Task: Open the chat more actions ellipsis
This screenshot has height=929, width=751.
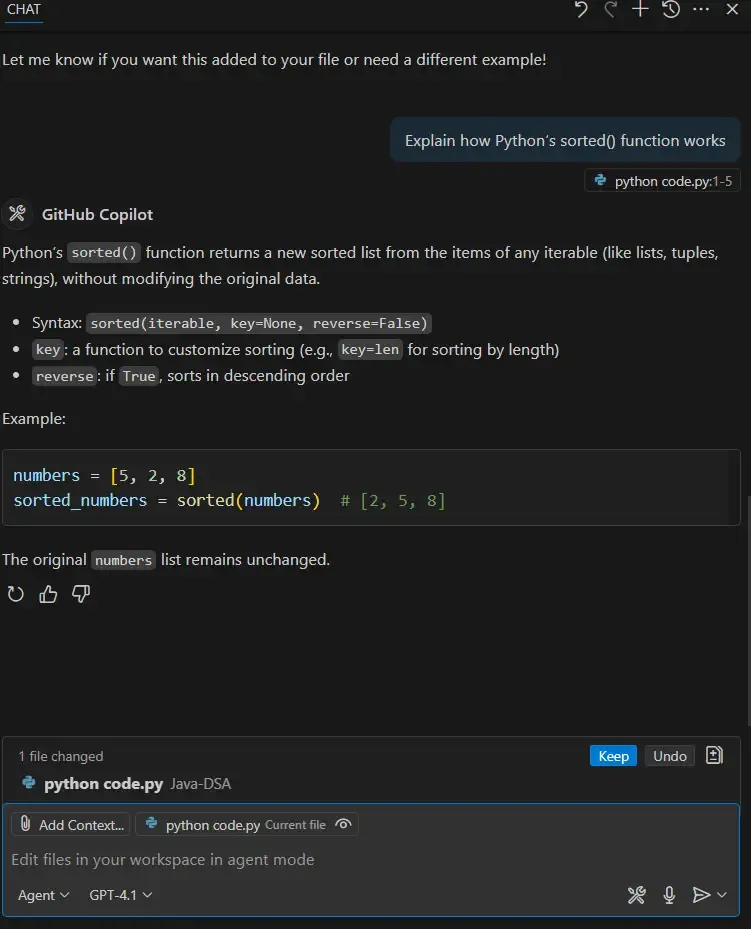Action: pyautogui.click(x=701, y=9)
